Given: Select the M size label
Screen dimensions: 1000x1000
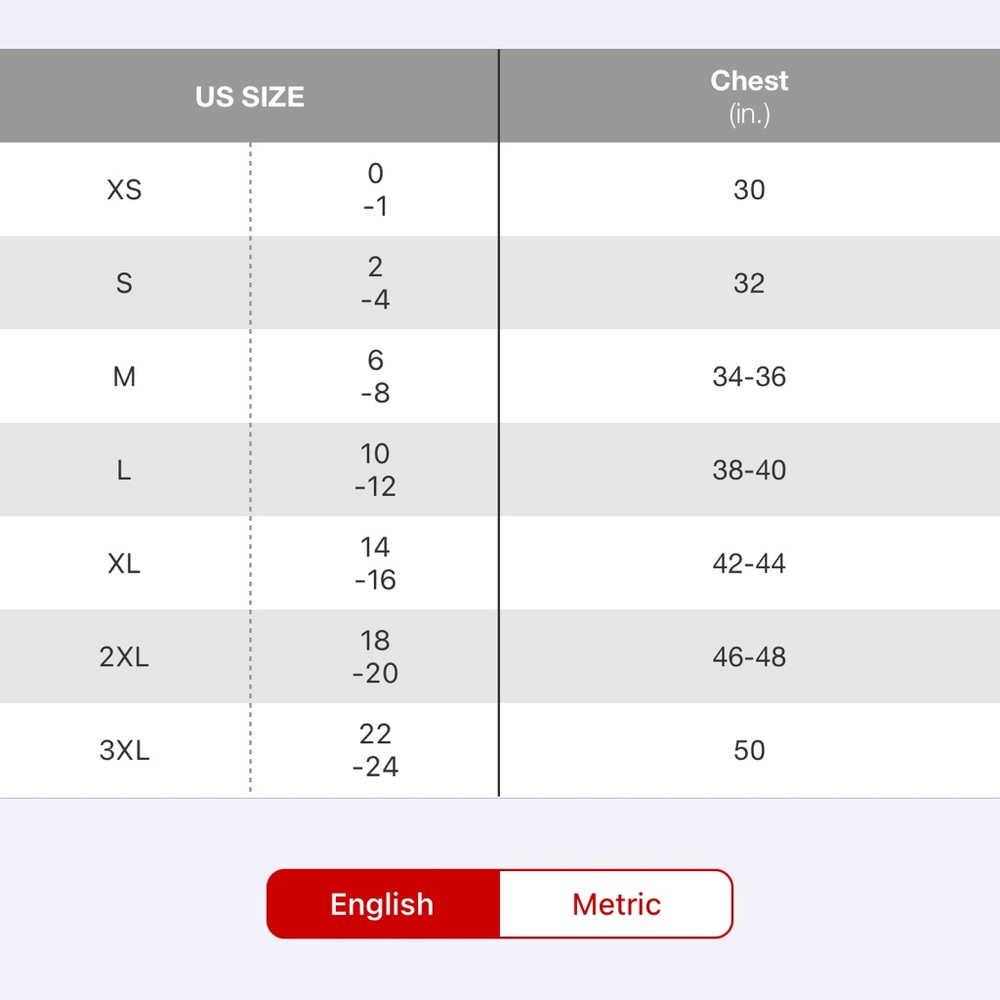Looking at the screenshot, I should pyautogui.click(x=124, y=376).
